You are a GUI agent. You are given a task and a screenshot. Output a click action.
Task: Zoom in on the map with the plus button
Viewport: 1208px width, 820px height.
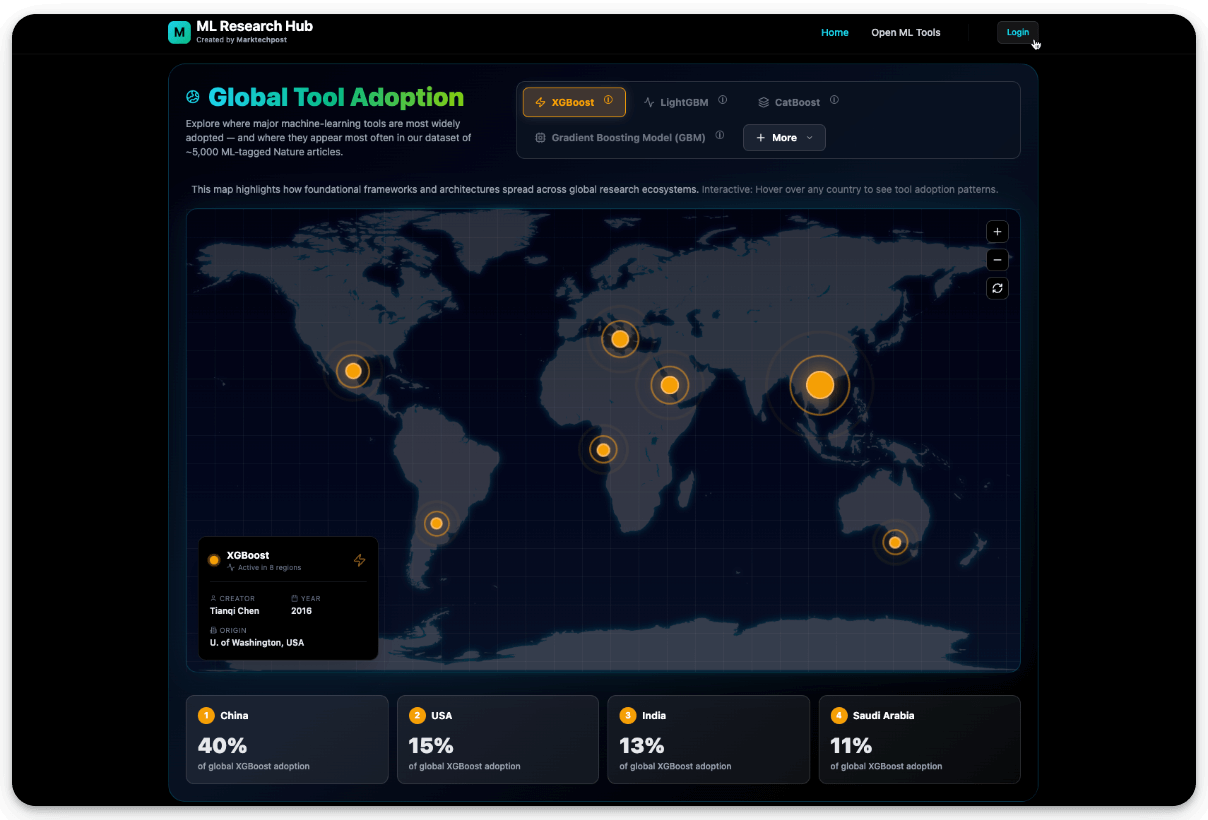(997, 232)
